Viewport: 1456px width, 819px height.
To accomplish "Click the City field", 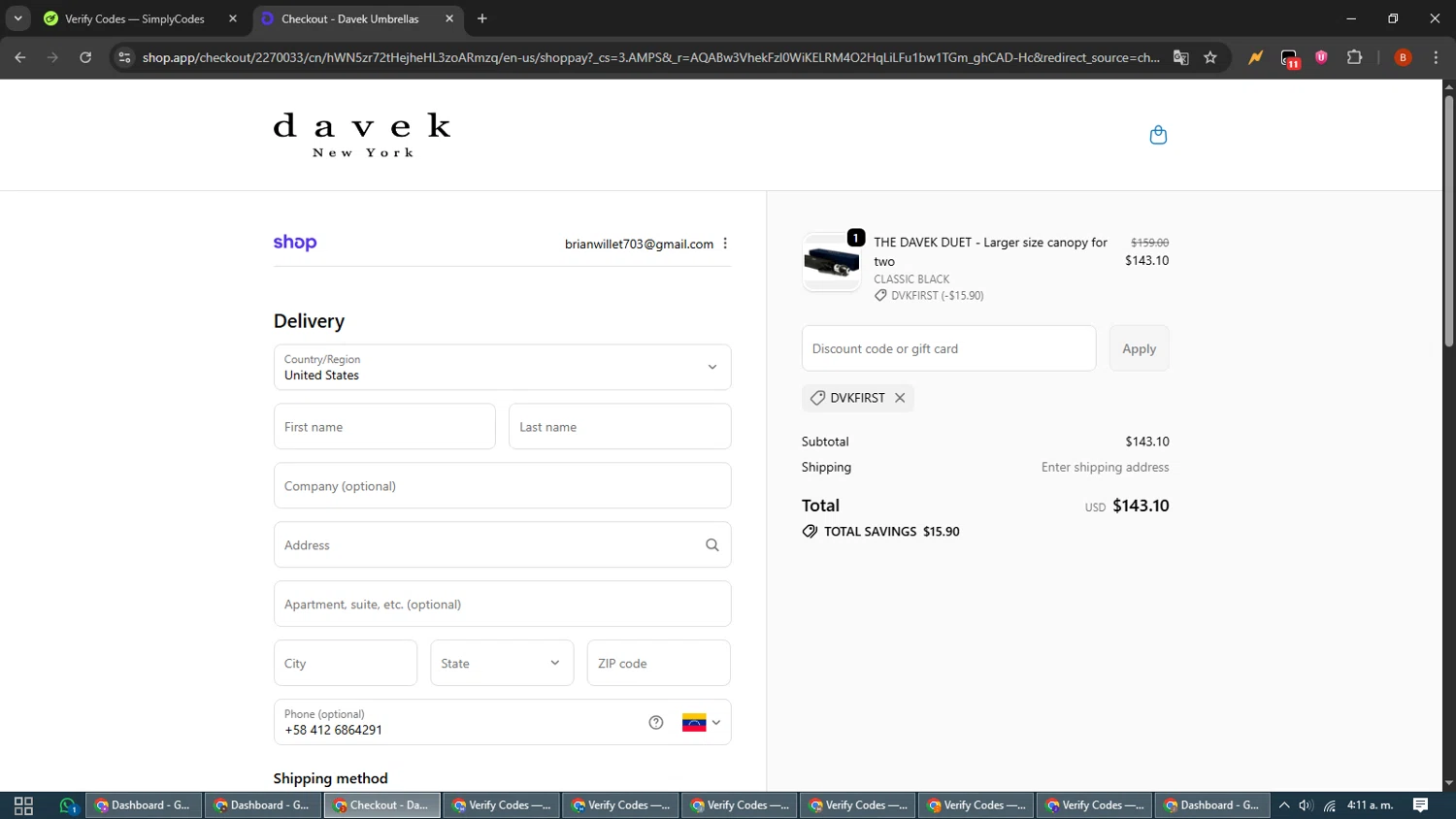I will 346,663.
